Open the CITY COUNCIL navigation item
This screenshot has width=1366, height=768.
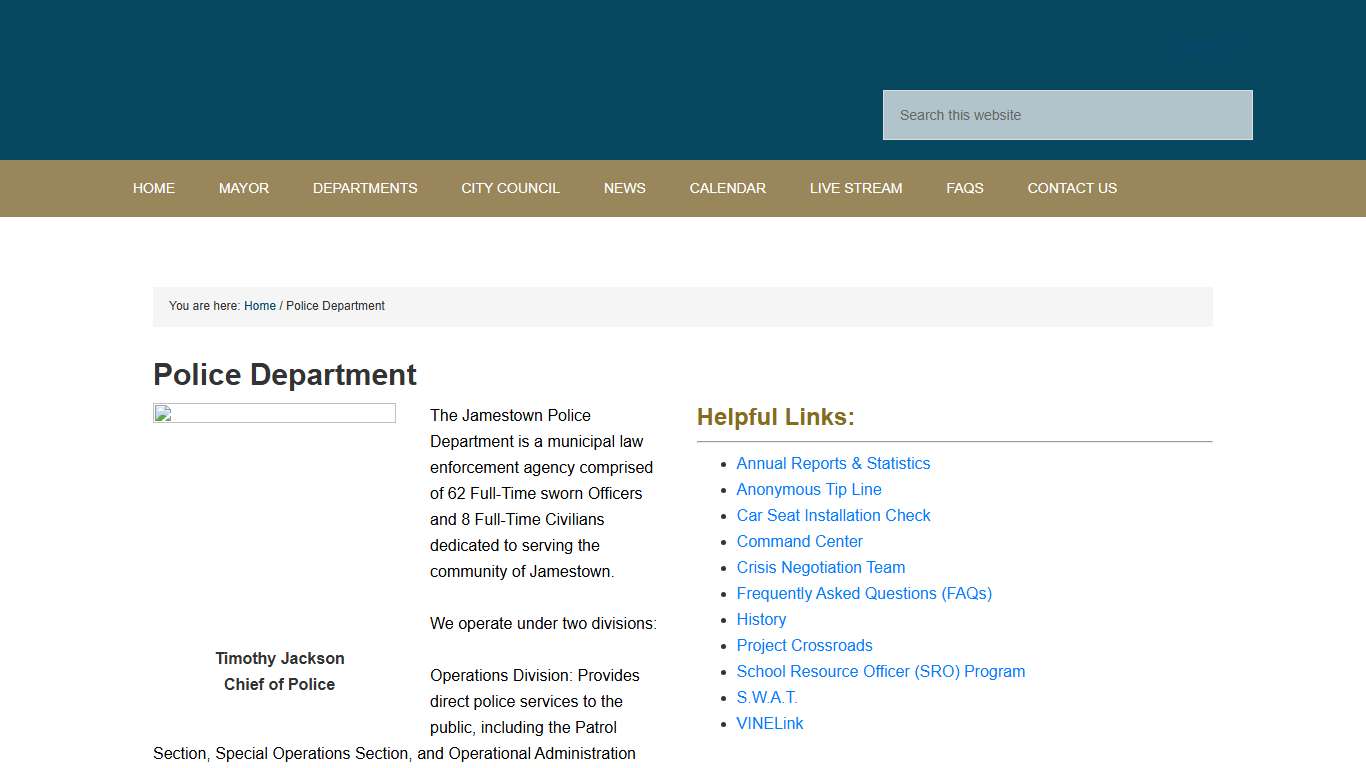510,188
